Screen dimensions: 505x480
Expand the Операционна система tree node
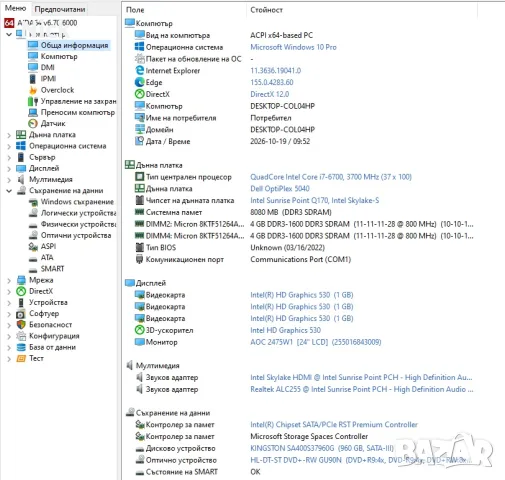point(9,146)
